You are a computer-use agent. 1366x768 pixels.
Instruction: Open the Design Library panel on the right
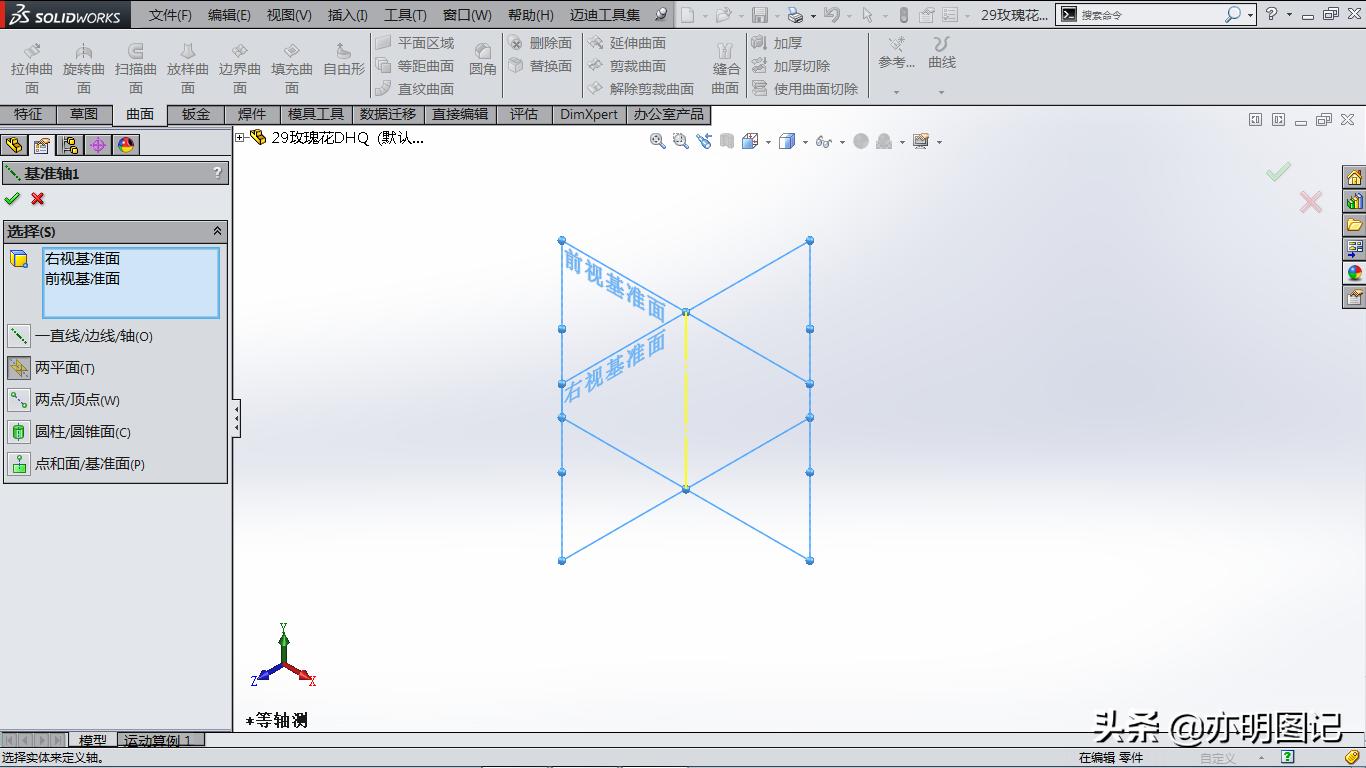click(x=1355, y=225)
